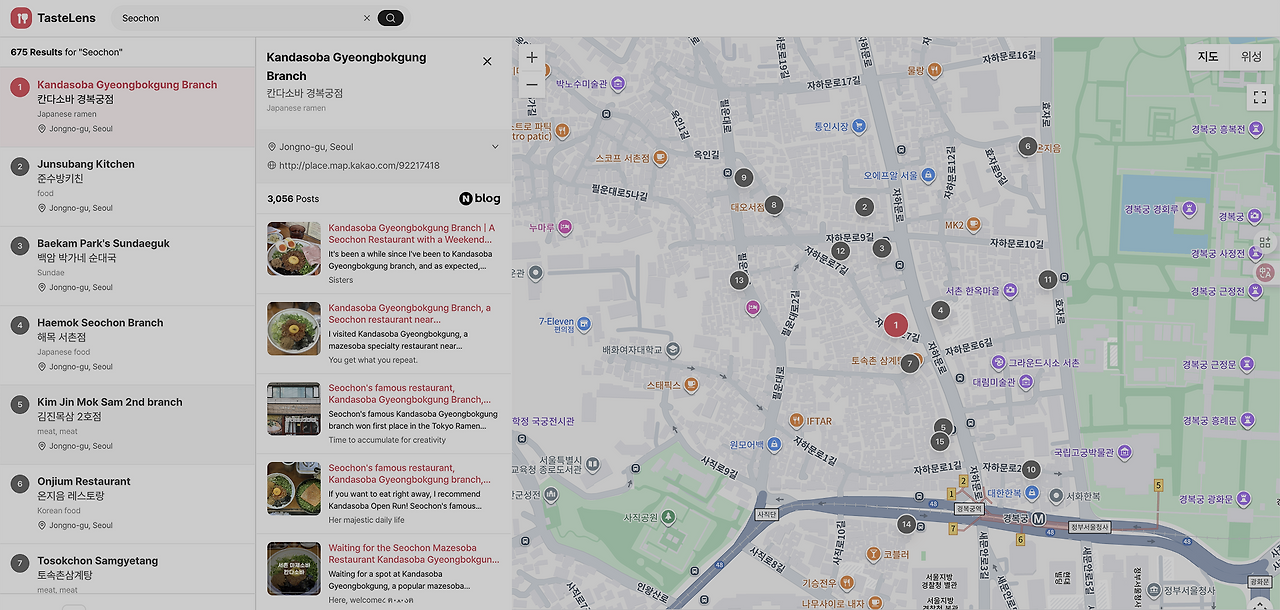Select map marker number 11
This screenshot has width=1280, height=610.
tap(1047, 280)
